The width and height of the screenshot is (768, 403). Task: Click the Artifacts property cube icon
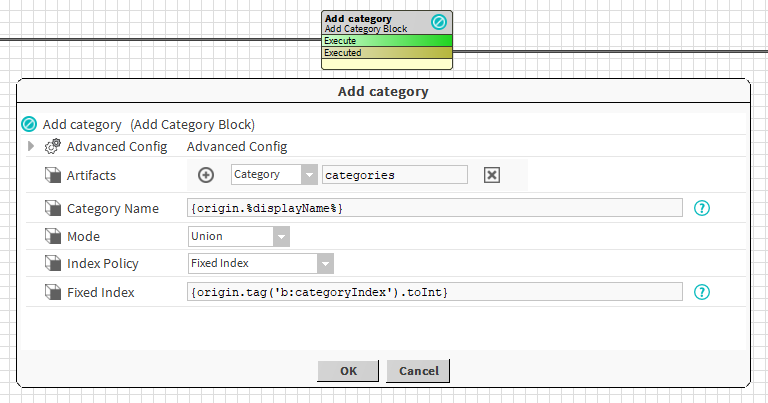coord(53,176)
